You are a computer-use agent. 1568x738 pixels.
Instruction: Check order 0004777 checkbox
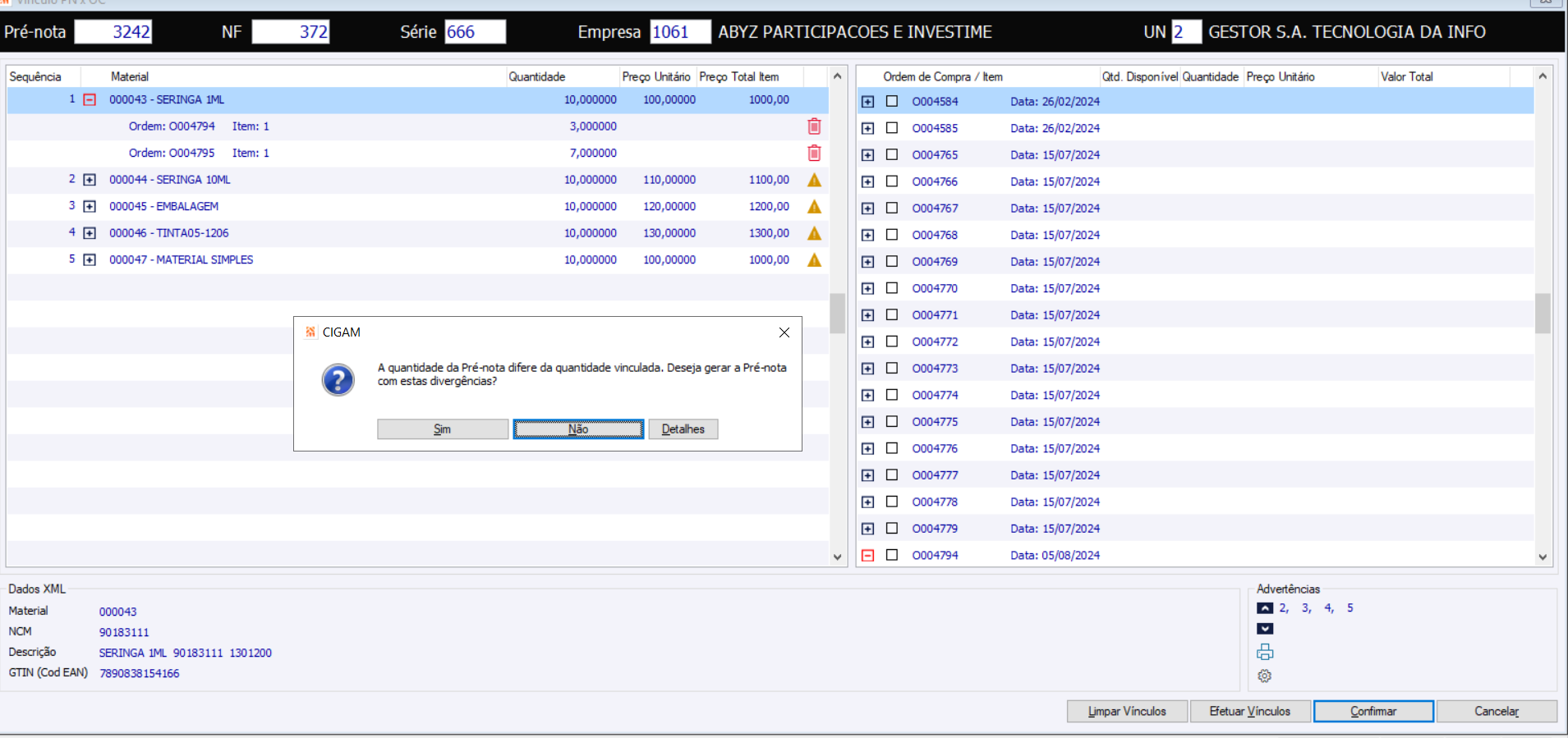[892, 475]
